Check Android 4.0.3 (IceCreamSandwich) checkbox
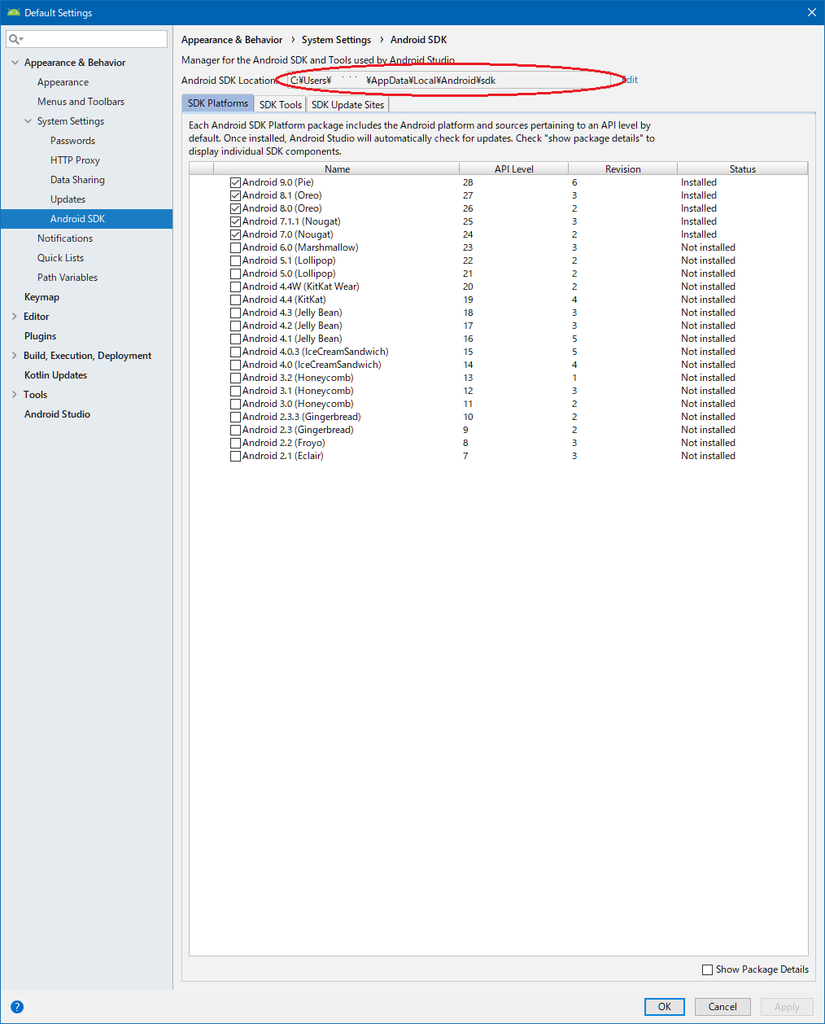 [x=235, y=352]
